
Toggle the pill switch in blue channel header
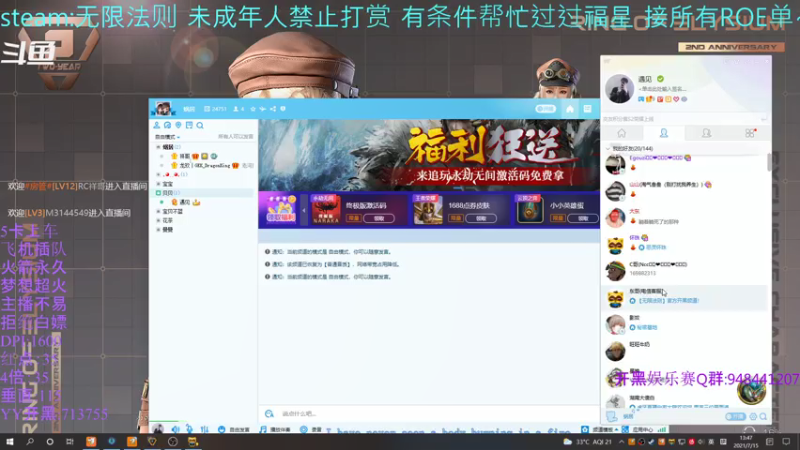click(545, 109)
